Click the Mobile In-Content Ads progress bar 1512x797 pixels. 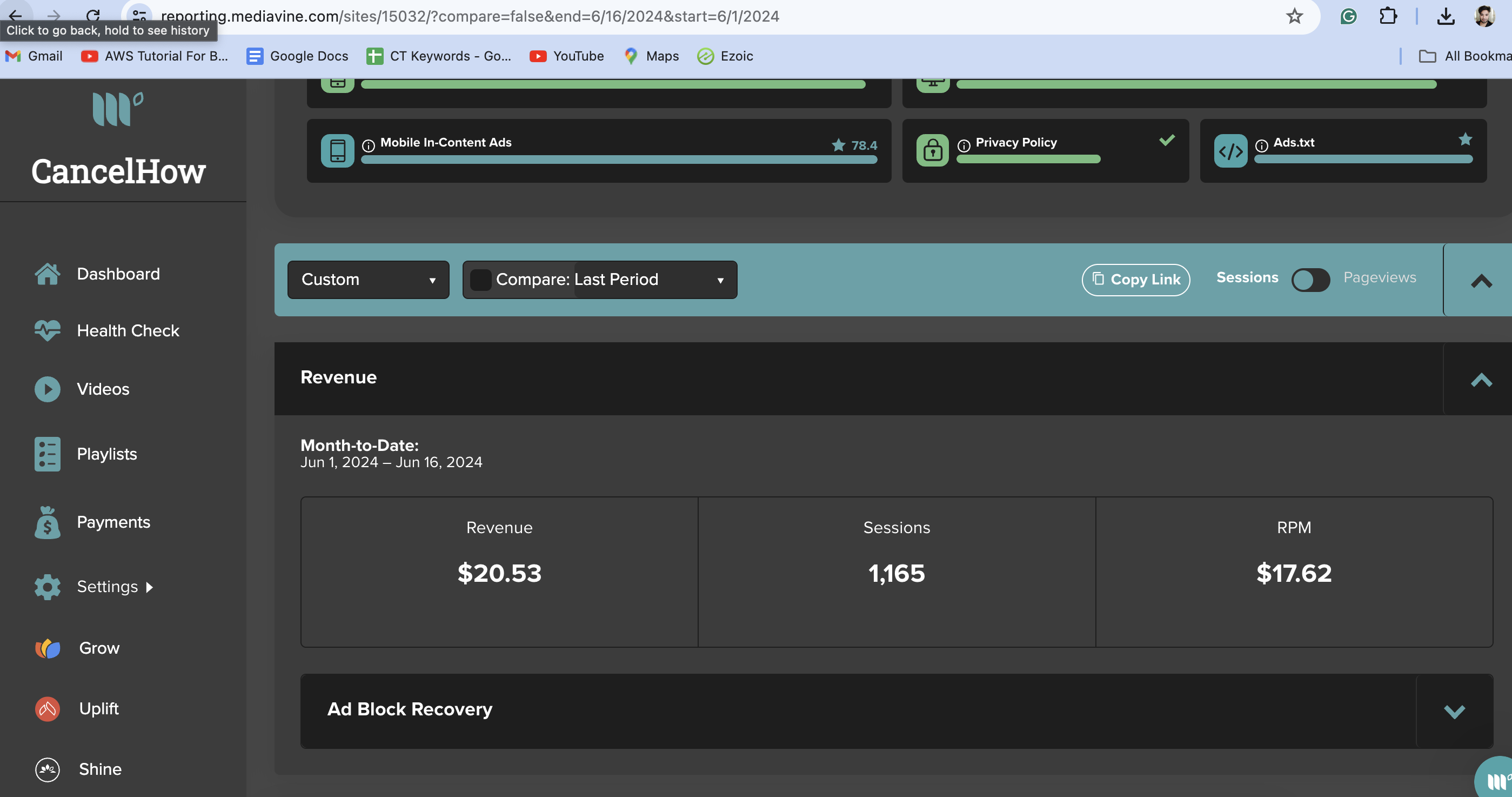[619, 160]
